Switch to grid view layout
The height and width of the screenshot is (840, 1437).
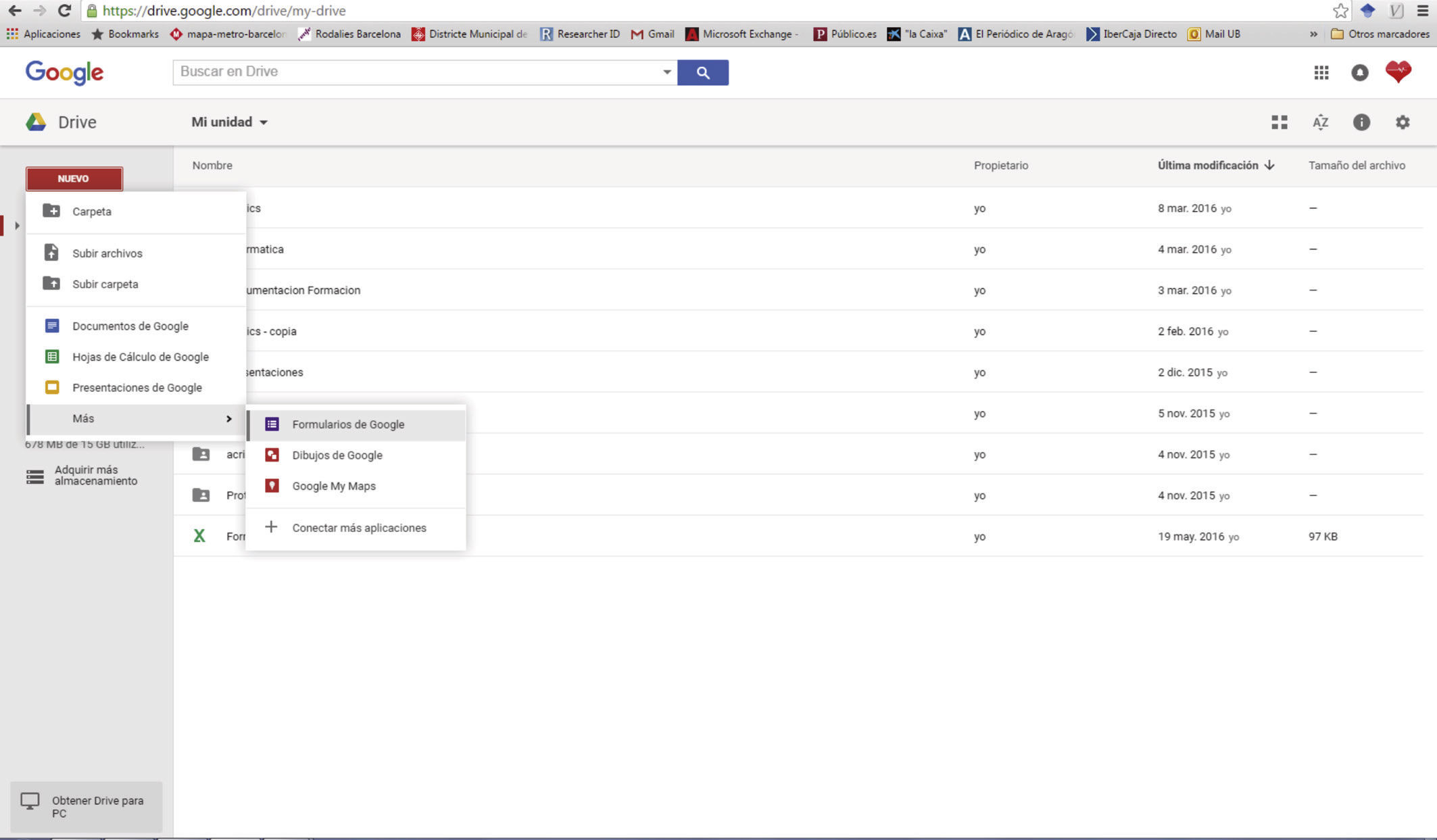(x=1279, y=122)
